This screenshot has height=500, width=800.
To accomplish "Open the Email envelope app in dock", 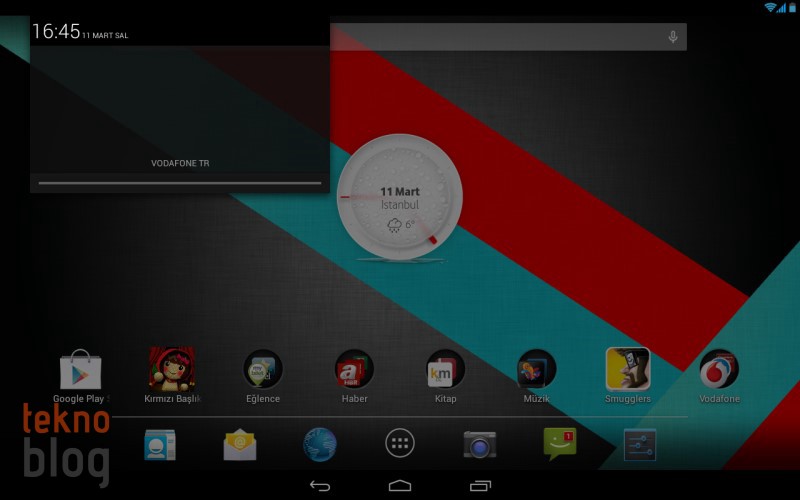I will pyautogui.click(x=240, y=443).
